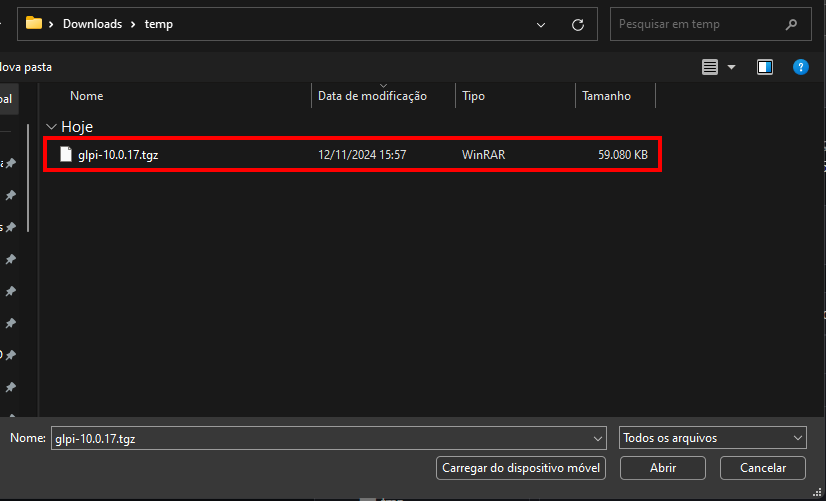Viewport: 826px width, 501px height.
Task: Sort files by the 'Tamanho' column
Action: click(x=606, y=96)
